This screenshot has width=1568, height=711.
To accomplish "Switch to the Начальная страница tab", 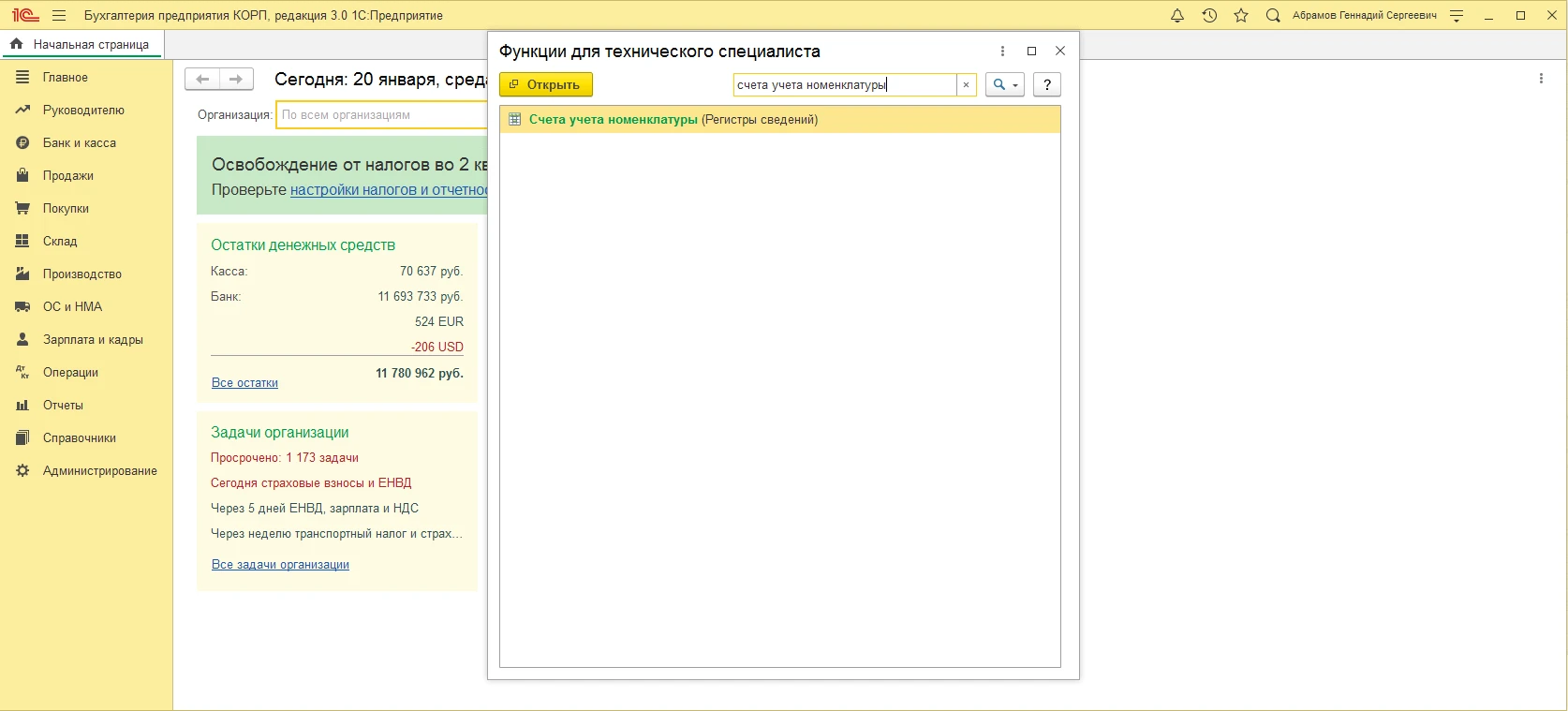I will pyautogui.click(x=81, y=44).
